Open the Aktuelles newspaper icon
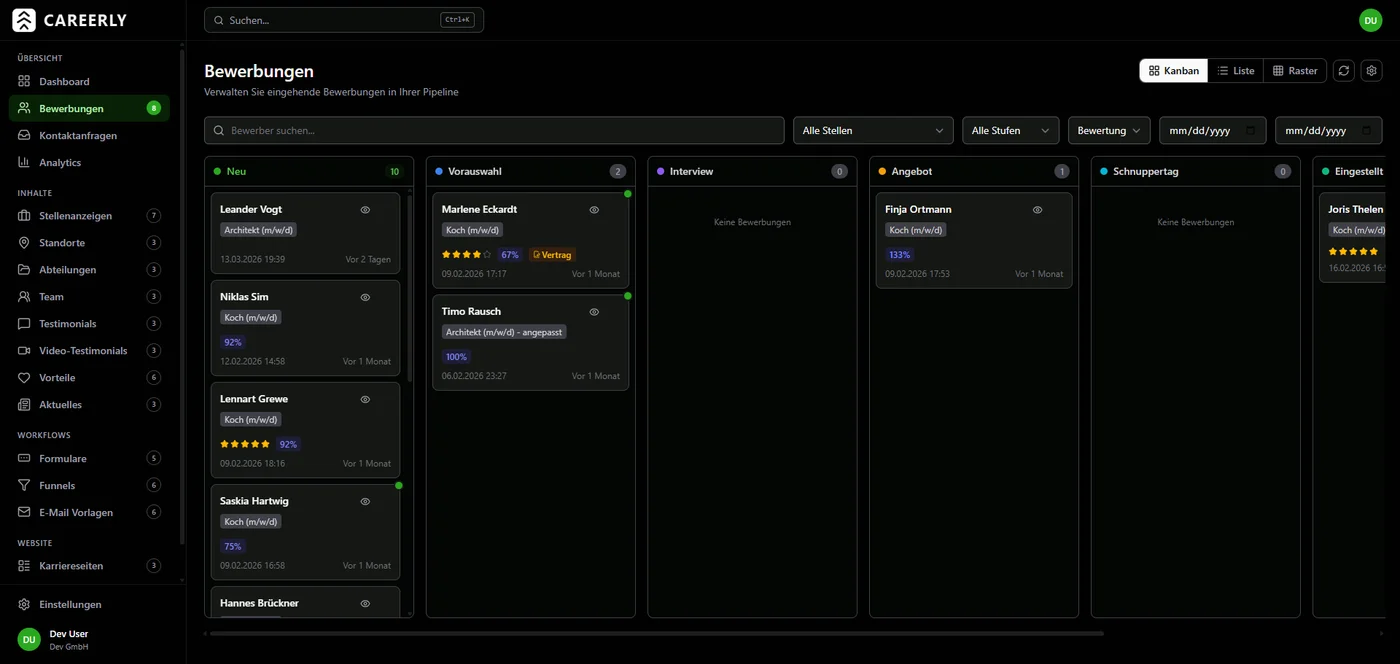The width and height of the screenshot is (1400, 664). click(24, 405)
